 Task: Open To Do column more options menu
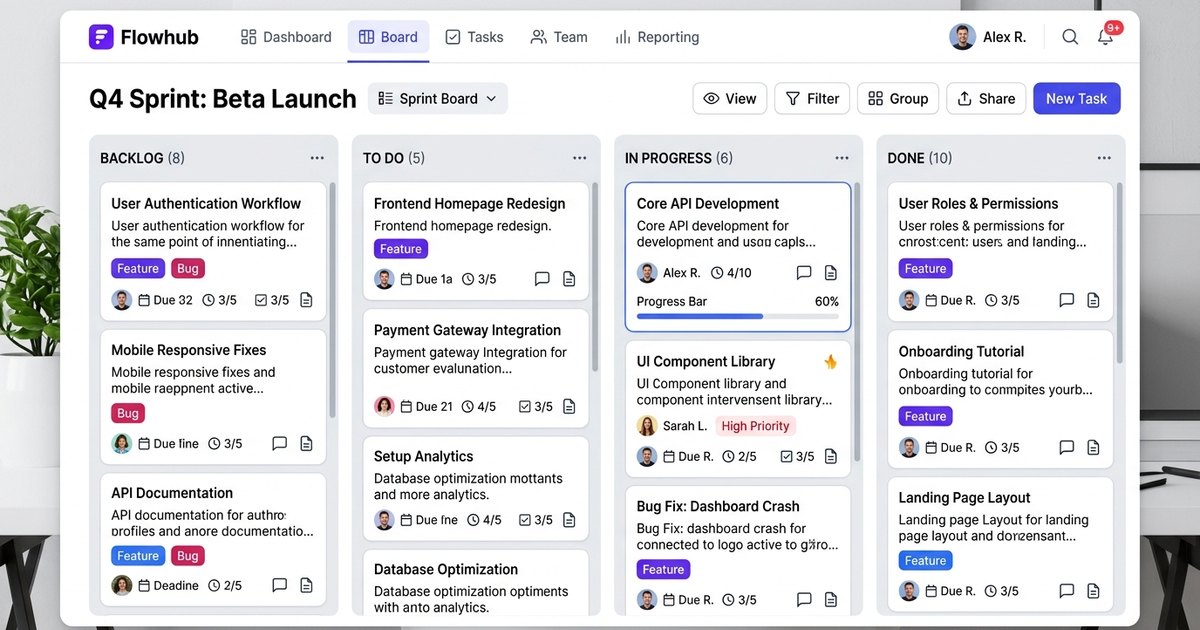[x=579, y=158]
